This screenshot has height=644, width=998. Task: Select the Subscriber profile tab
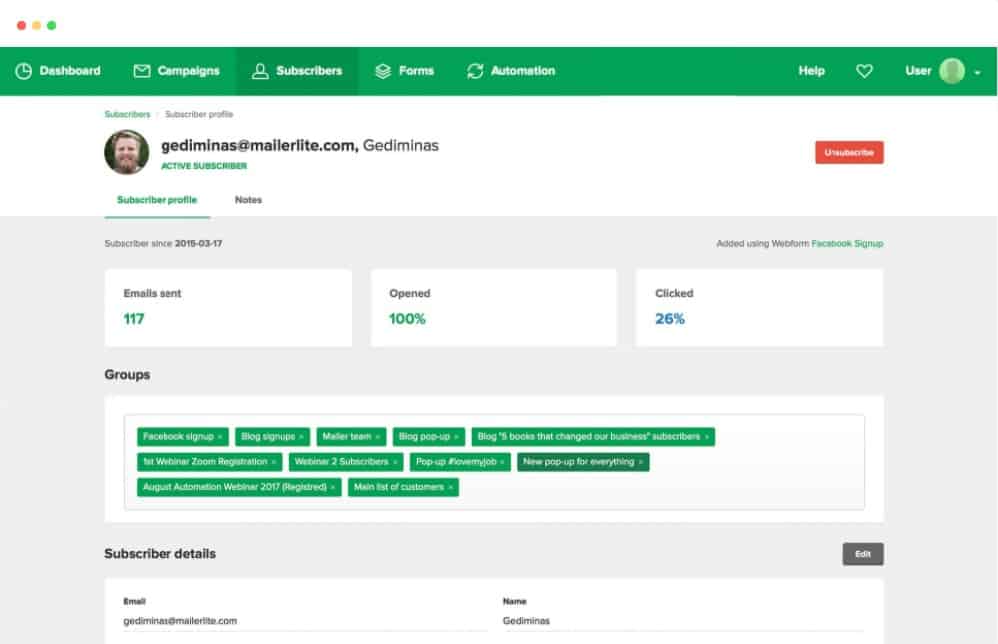tap(157, 200)
